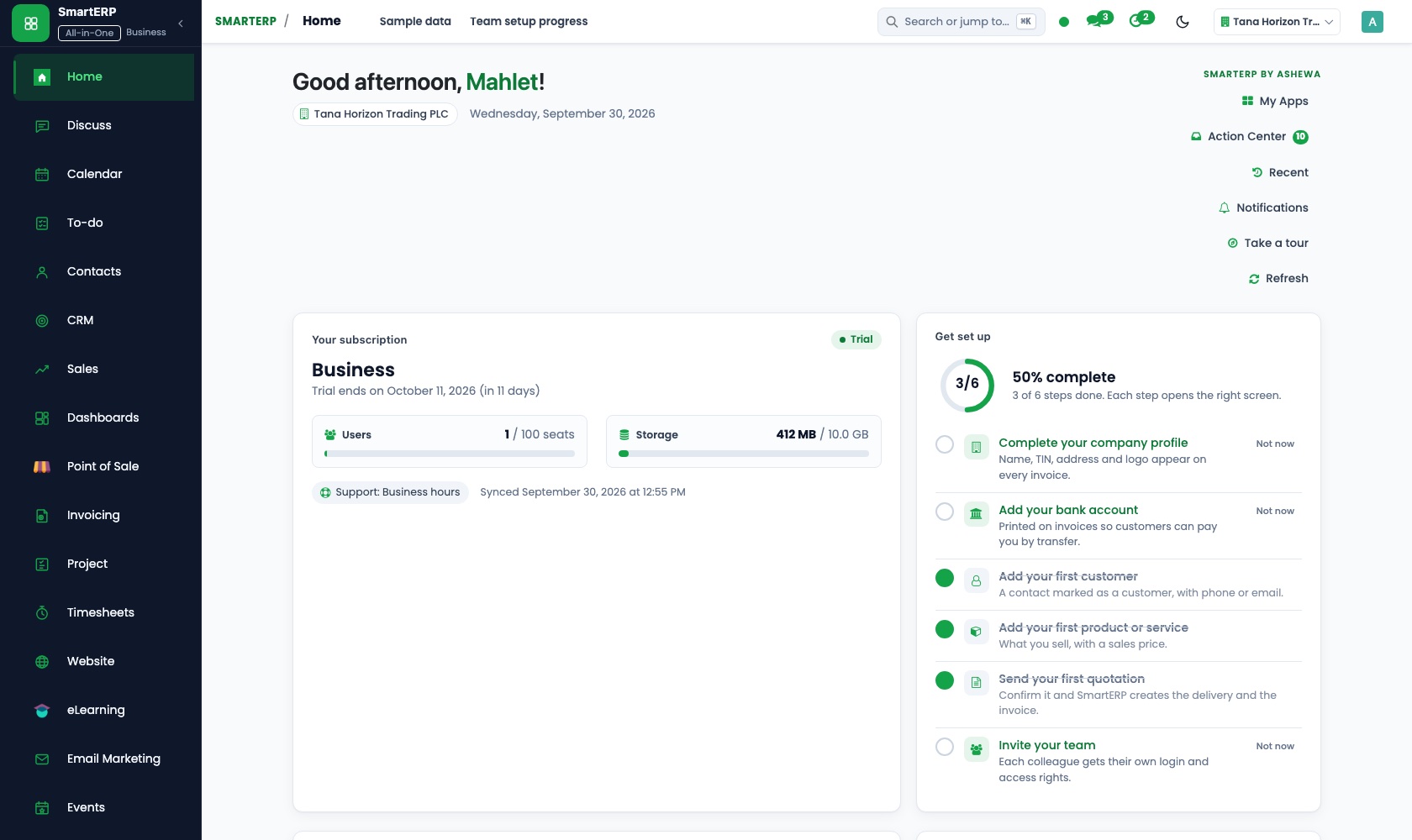Focus the Search or jump to field
This screenshot has width=1412, height=840.
pos(961,22)
